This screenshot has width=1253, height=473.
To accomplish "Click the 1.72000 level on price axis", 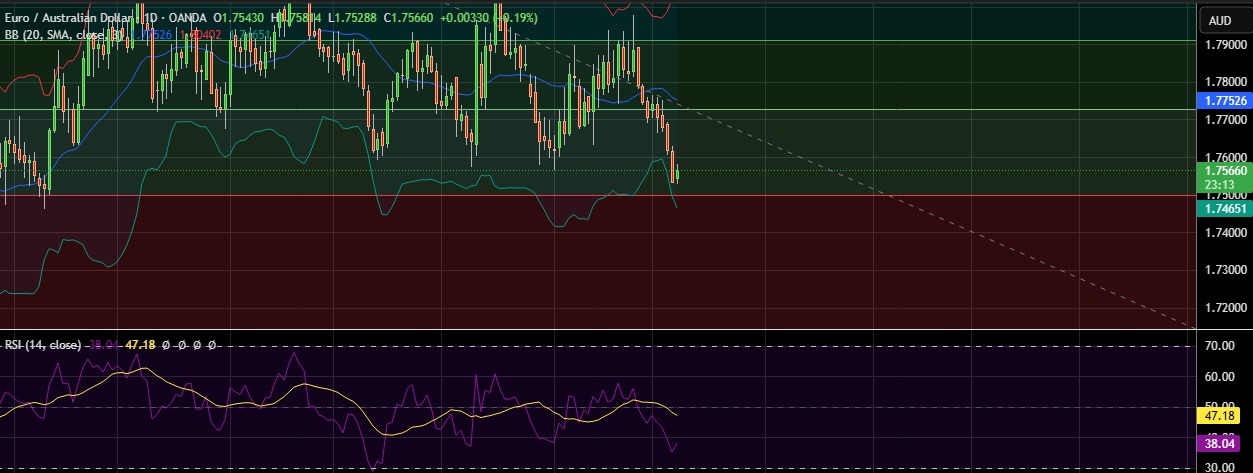I will pyautogui.click(x=1224, y=308).
